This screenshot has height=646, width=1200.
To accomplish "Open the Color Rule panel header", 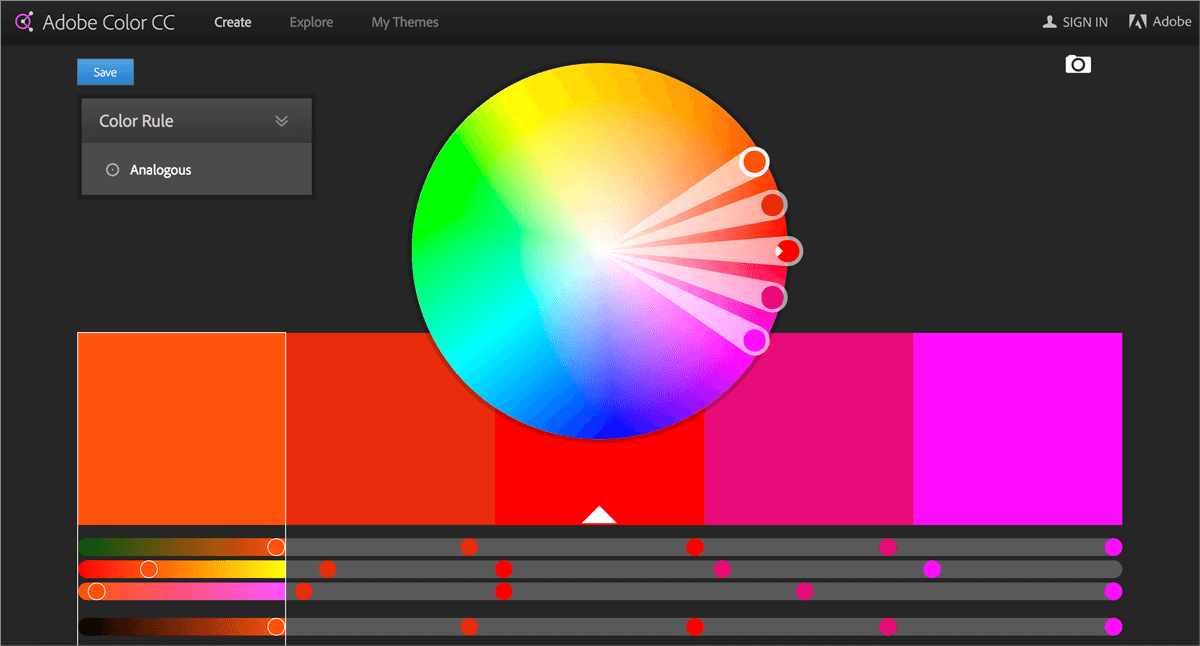I will click(180, 121).
